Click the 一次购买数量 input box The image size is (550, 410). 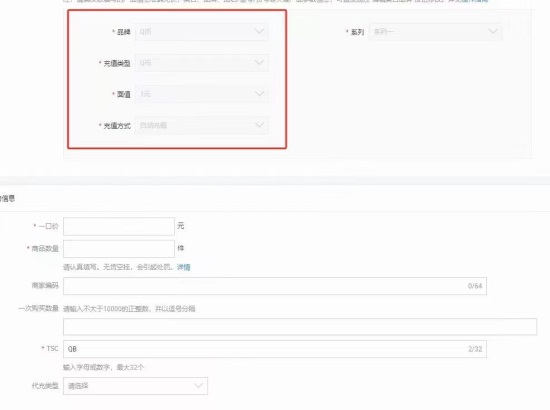[300, 327]
